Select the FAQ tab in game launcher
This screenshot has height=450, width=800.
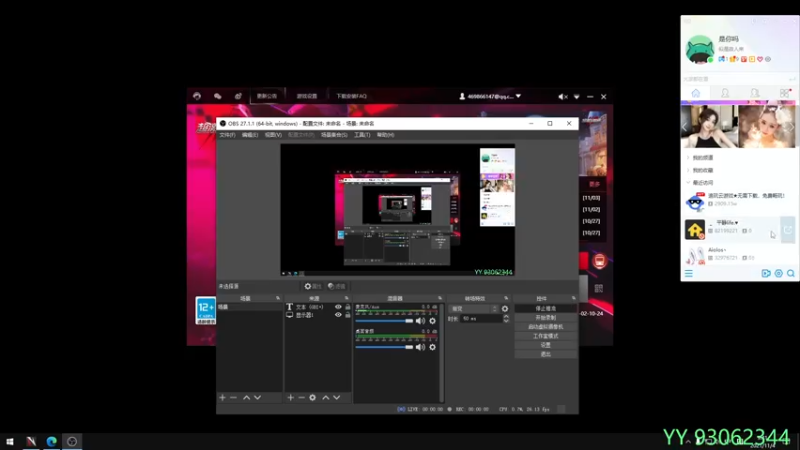click(x=351, y=96)
